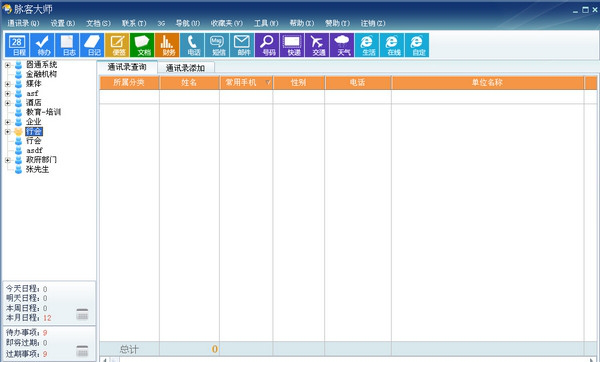Screen dimensions: 600x376
Task: Open the 自定 custom browser shortcut
Action: click(x=417, y=45)
